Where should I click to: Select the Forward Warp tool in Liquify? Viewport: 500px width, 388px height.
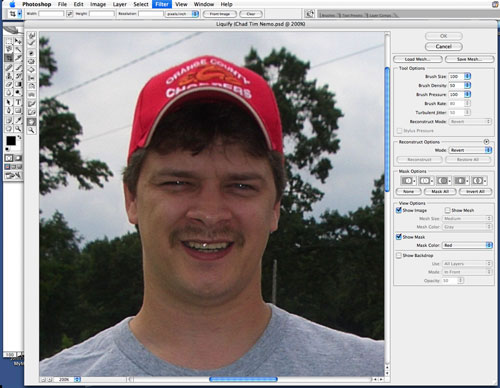click(x=31, y=36)
